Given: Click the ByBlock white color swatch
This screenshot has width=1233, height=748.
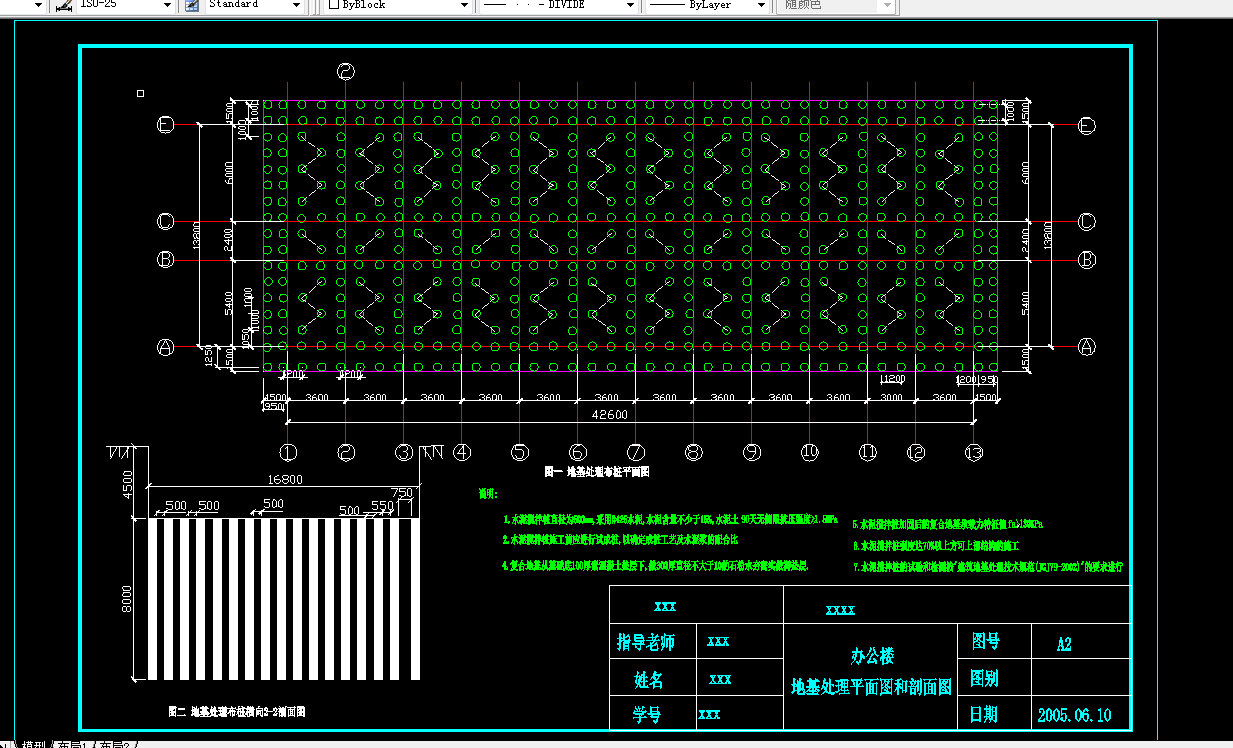Looking at the screenshot, I should 334,5.
